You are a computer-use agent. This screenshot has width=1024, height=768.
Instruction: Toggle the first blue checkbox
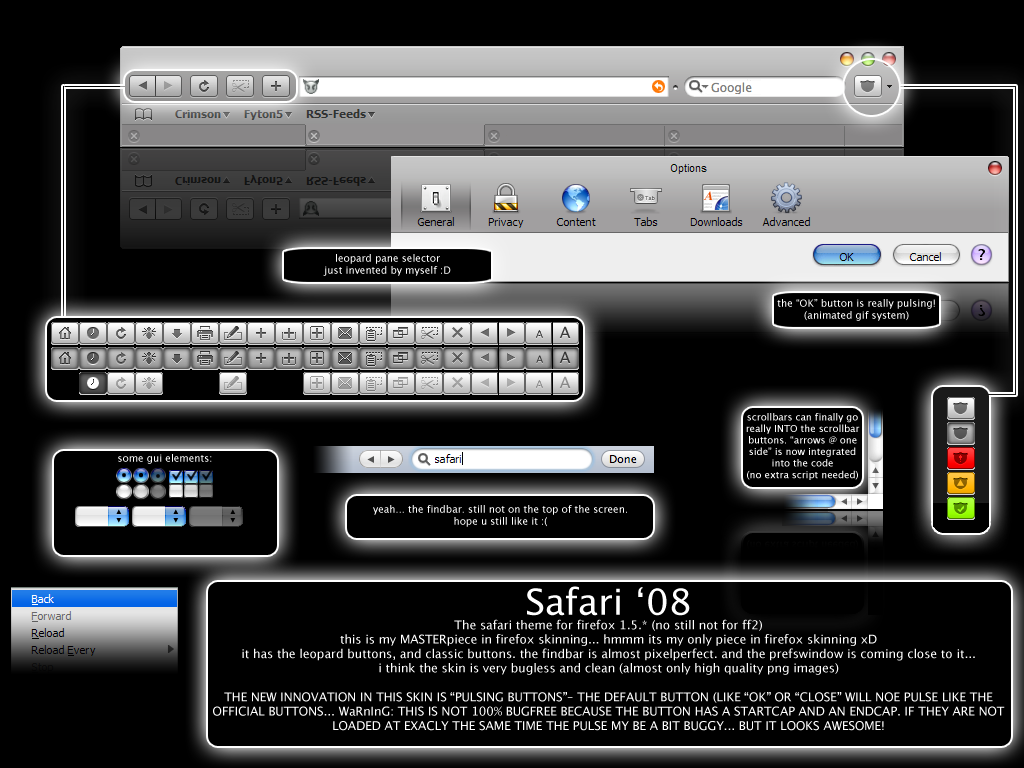pyautogui.click(x=176, y=477)
